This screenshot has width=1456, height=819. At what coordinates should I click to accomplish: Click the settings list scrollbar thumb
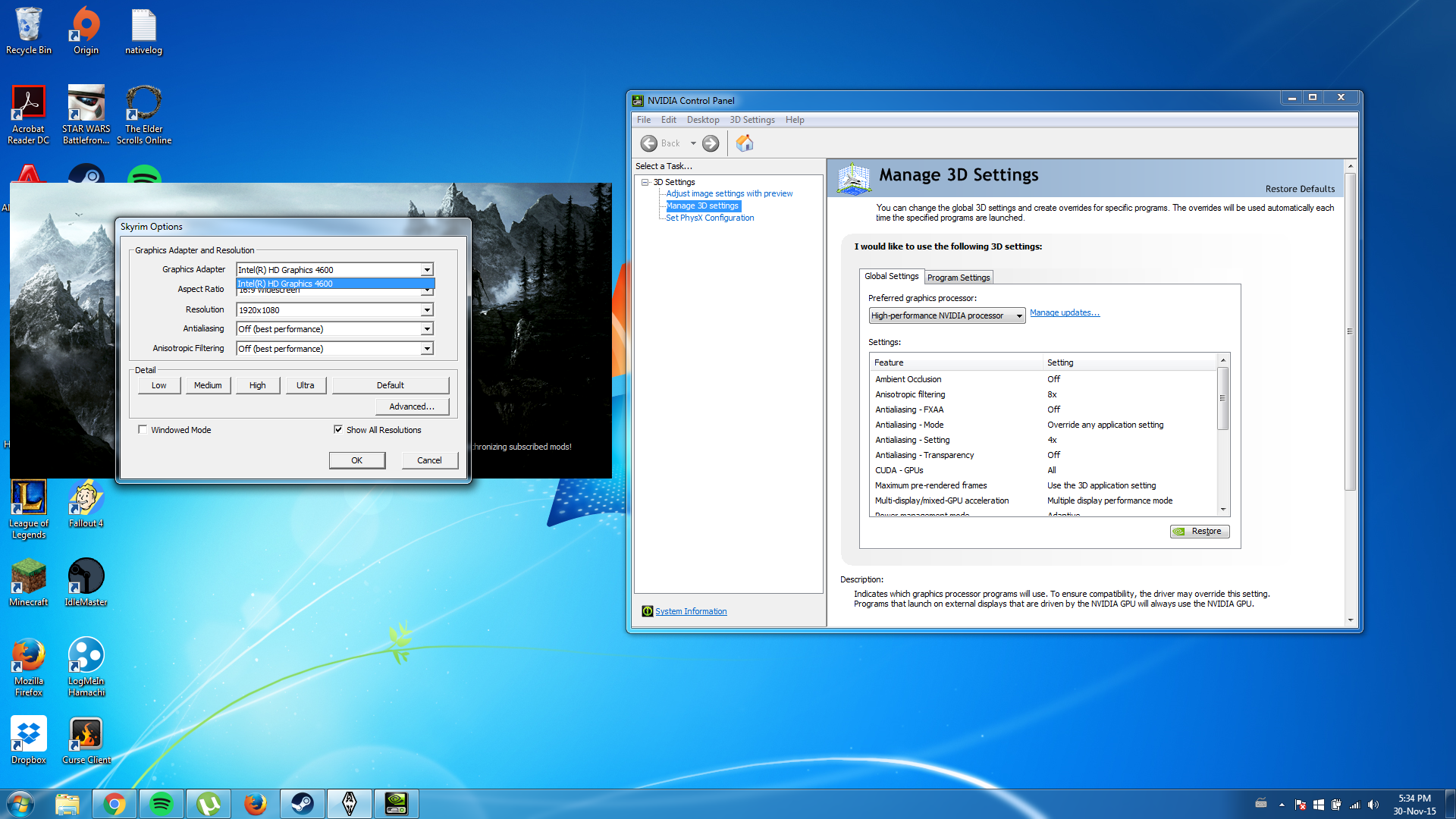click(x=1222, y=399)
